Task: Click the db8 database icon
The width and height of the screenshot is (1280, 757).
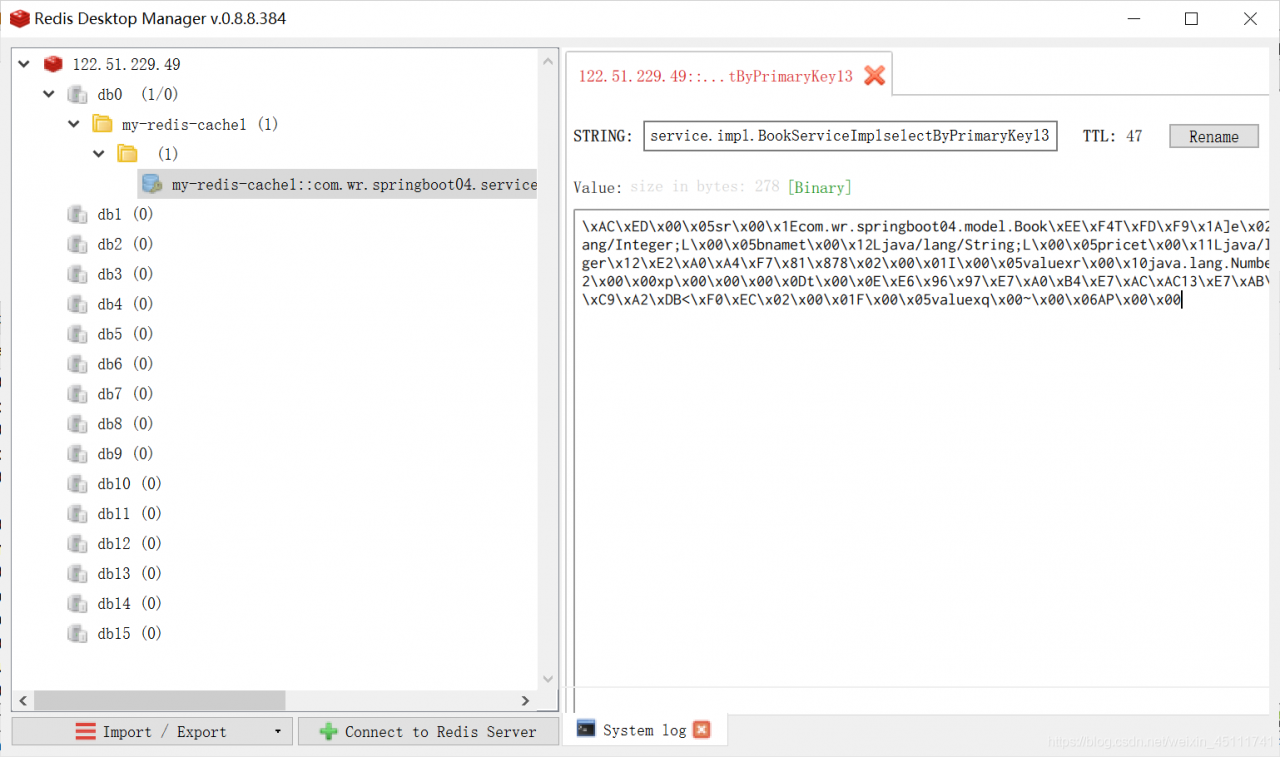Action: (78, 424)
